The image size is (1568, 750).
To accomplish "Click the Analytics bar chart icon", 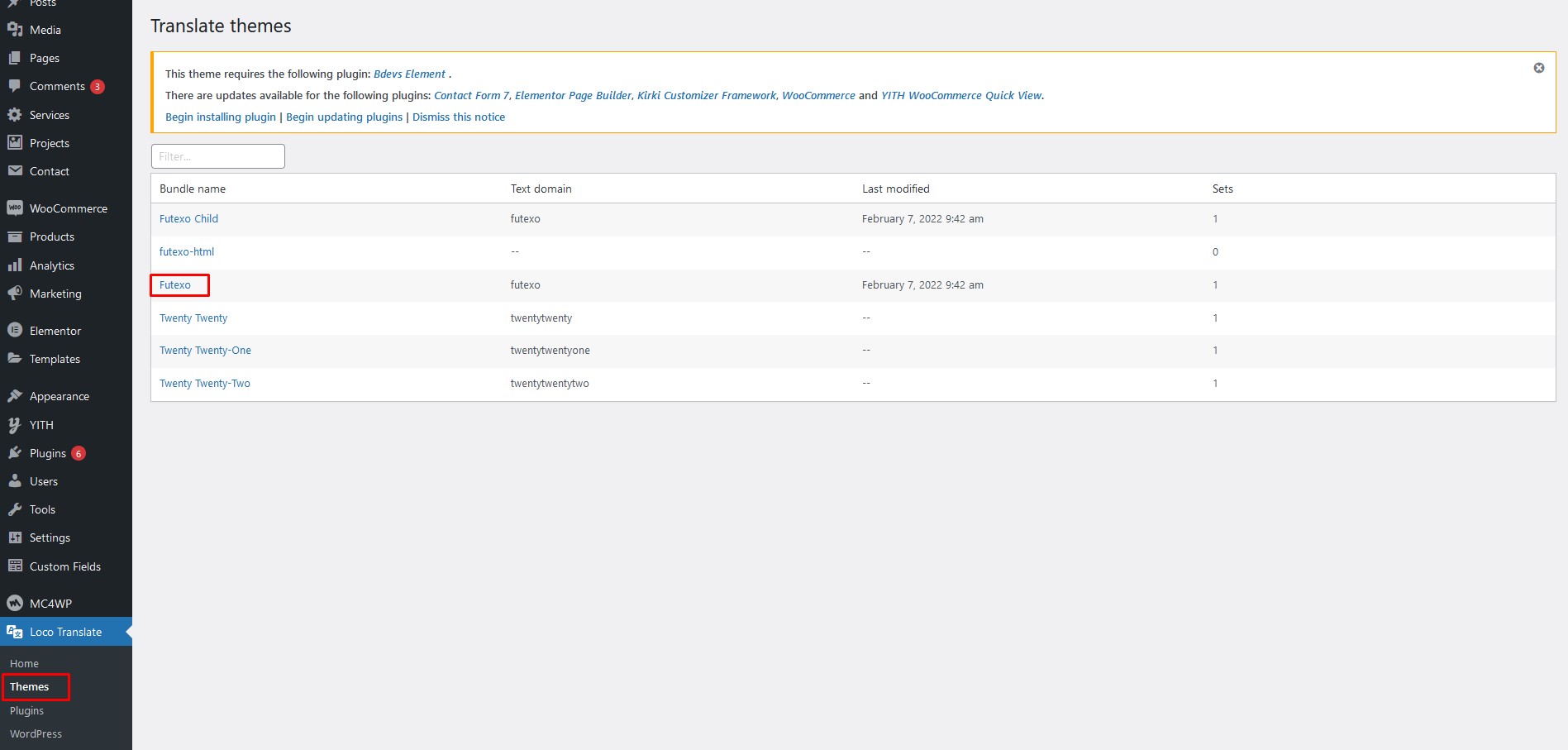I will coord(15,265).
